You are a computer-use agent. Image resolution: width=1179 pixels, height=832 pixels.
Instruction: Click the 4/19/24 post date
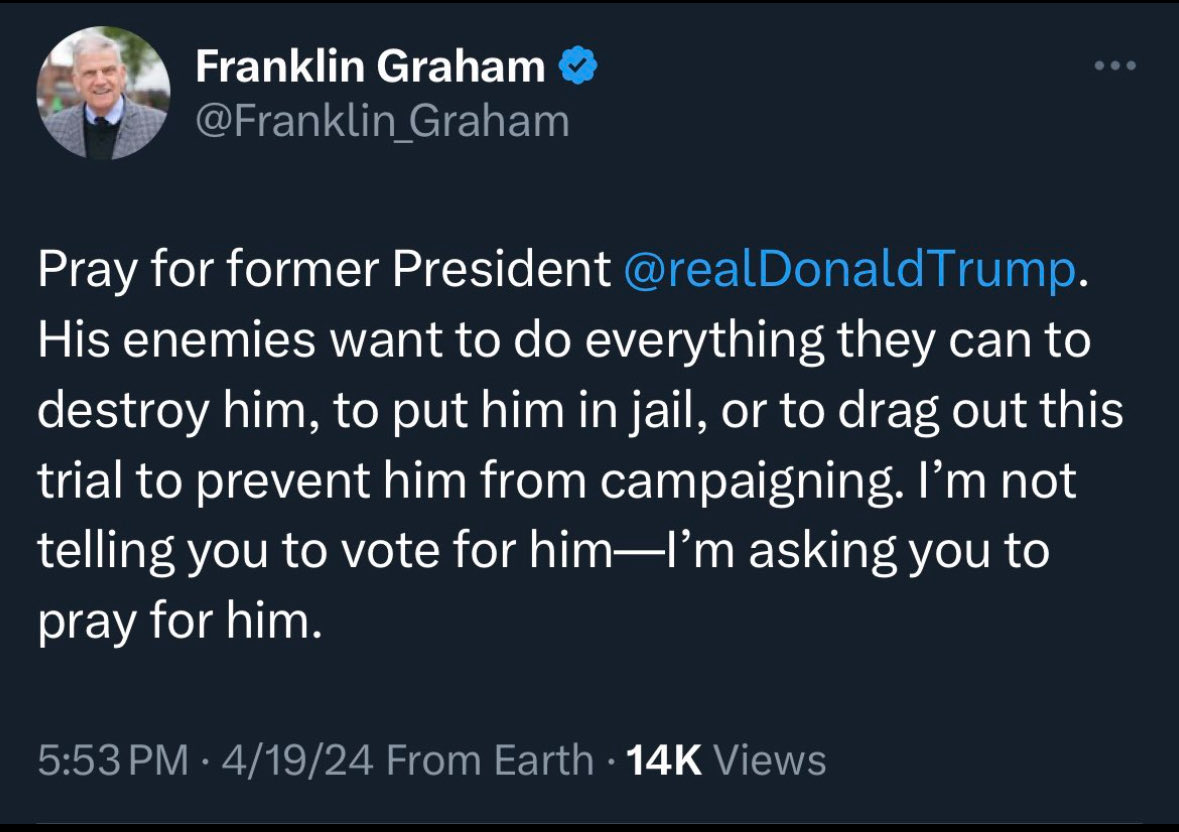pyautogui.click(x=298, y=760)
